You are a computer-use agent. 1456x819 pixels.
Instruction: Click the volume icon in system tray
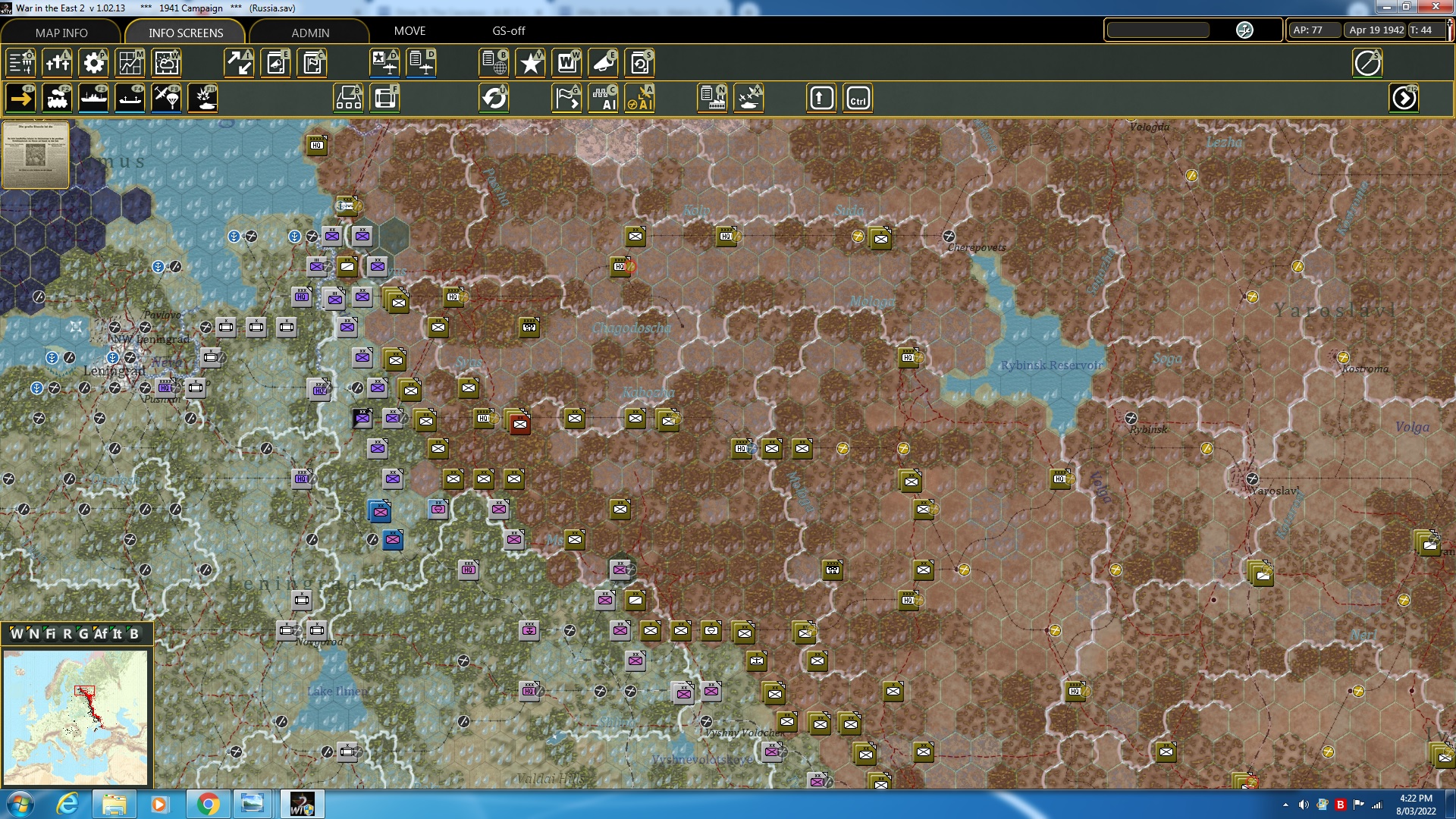pyautogui.click(x=1304, y=805)
